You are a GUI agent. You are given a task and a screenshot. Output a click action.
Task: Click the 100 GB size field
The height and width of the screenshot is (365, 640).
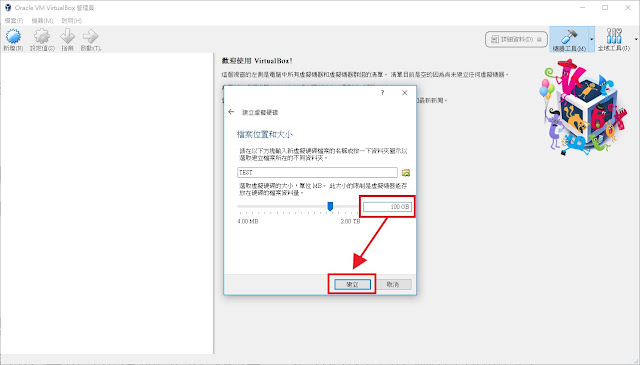pos(387,207)
